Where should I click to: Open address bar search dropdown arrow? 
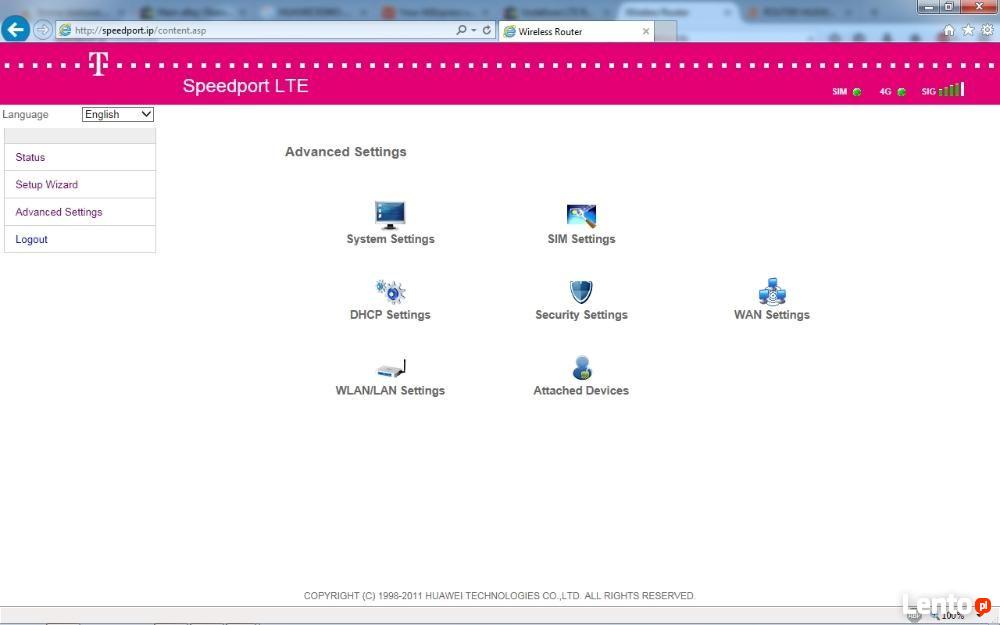point(474,31)
